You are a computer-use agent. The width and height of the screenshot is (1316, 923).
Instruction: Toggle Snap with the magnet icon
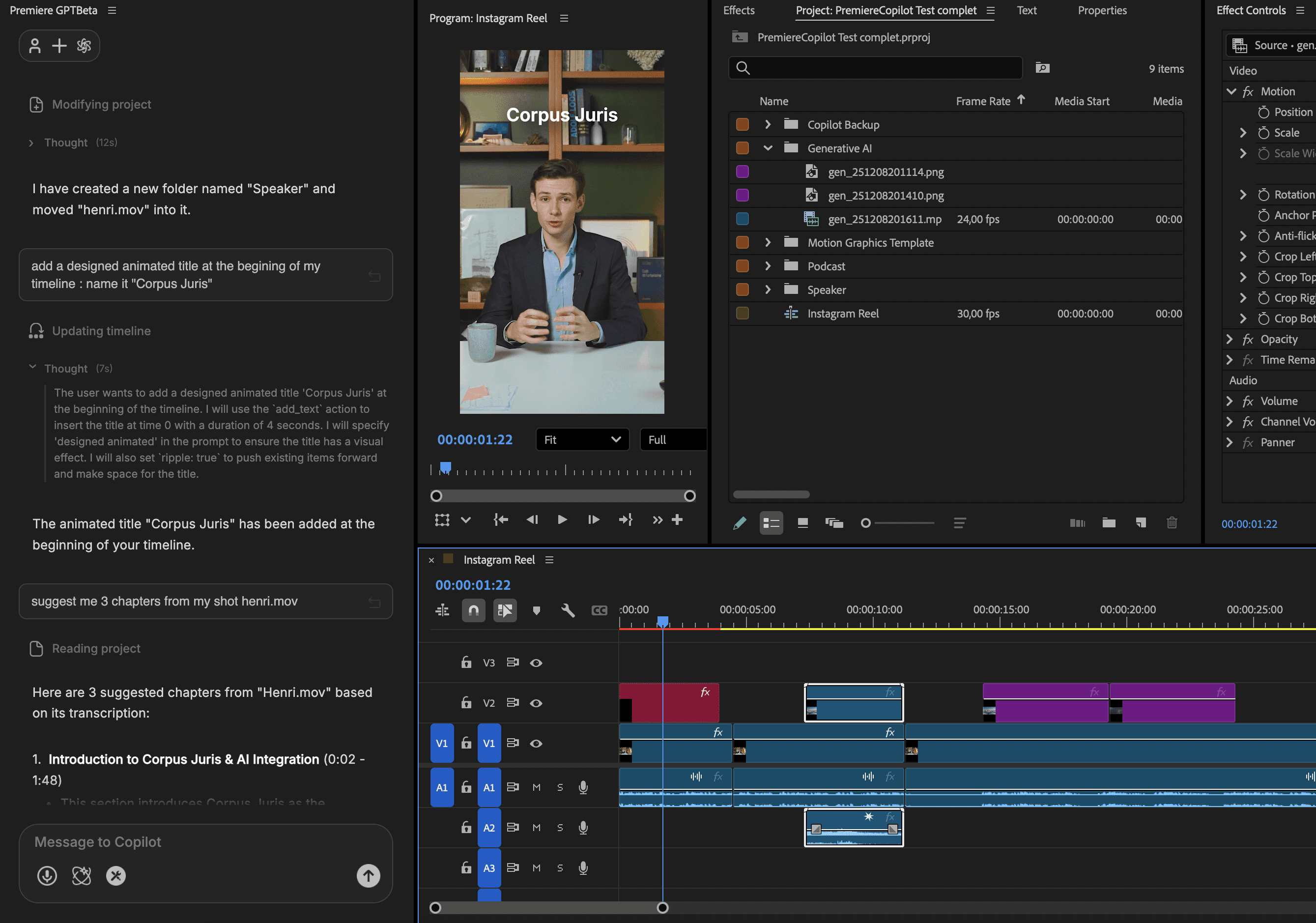(x=473, y=610)
